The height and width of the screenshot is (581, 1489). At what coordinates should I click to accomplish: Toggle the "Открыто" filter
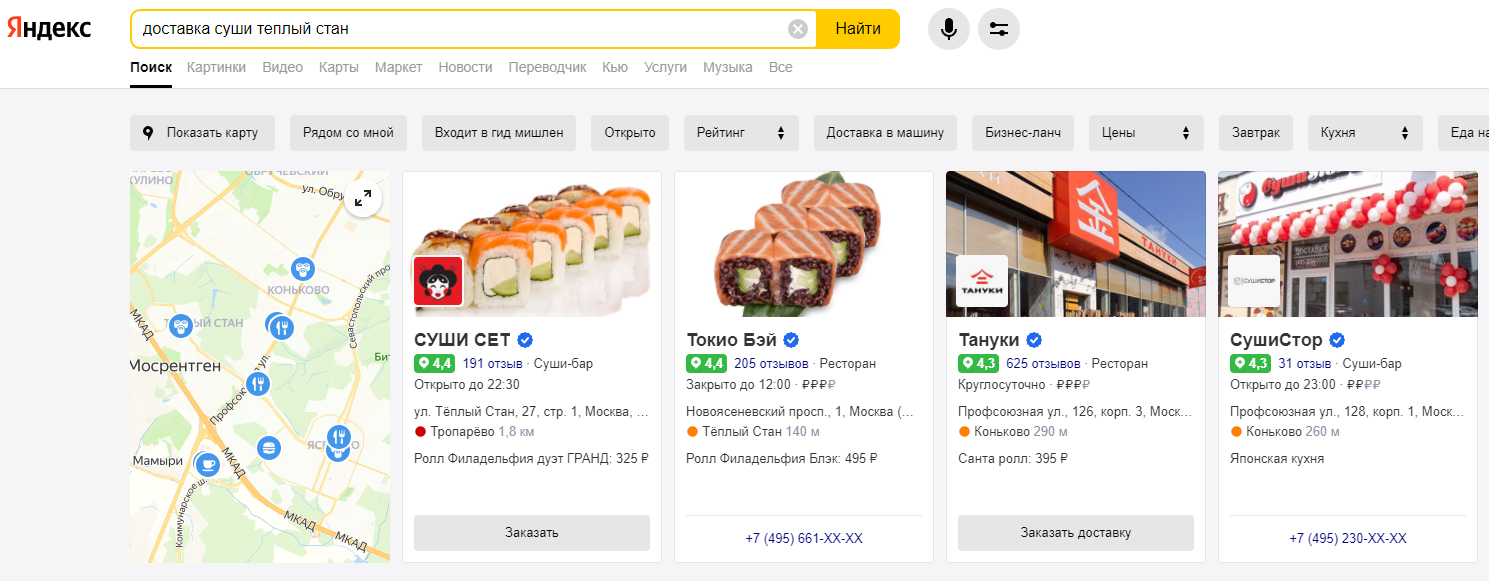630,133
